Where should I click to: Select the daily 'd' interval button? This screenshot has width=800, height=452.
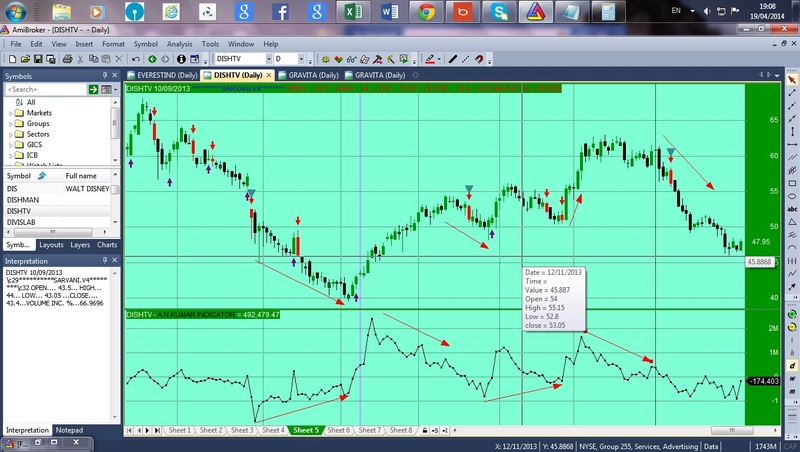[x=792, y=366]
